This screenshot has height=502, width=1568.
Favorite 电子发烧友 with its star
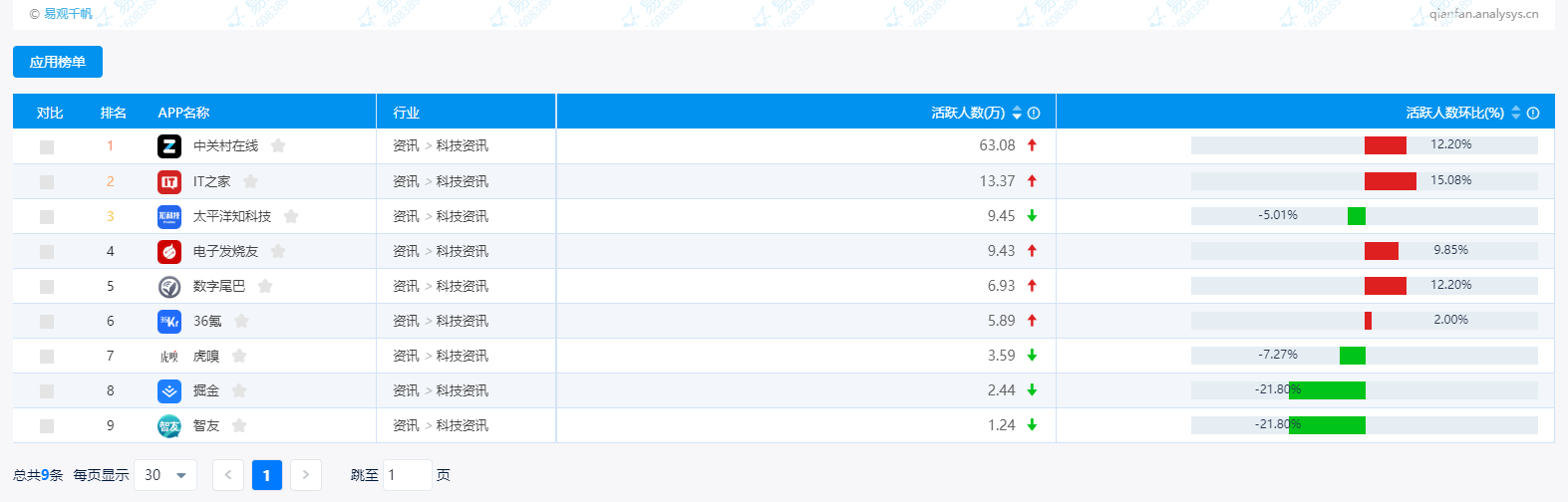click(278, 250)
